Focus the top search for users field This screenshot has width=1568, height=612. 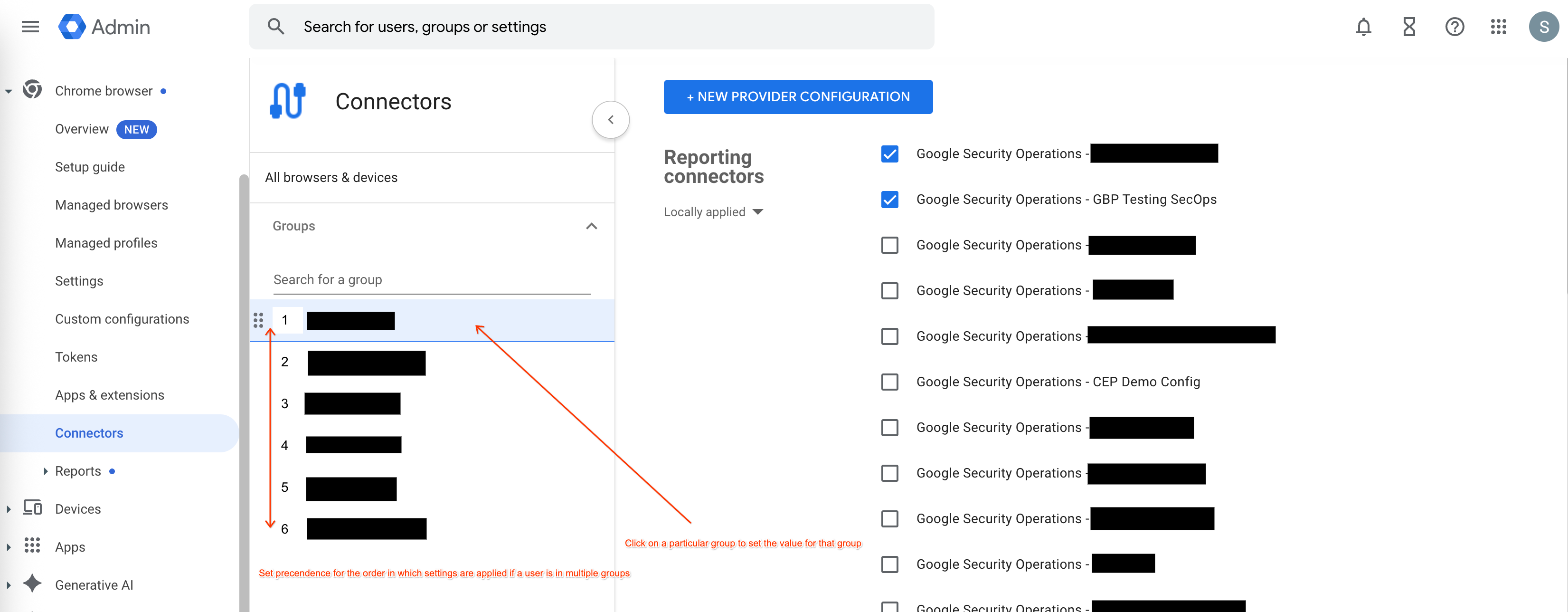tap(591, 27)
